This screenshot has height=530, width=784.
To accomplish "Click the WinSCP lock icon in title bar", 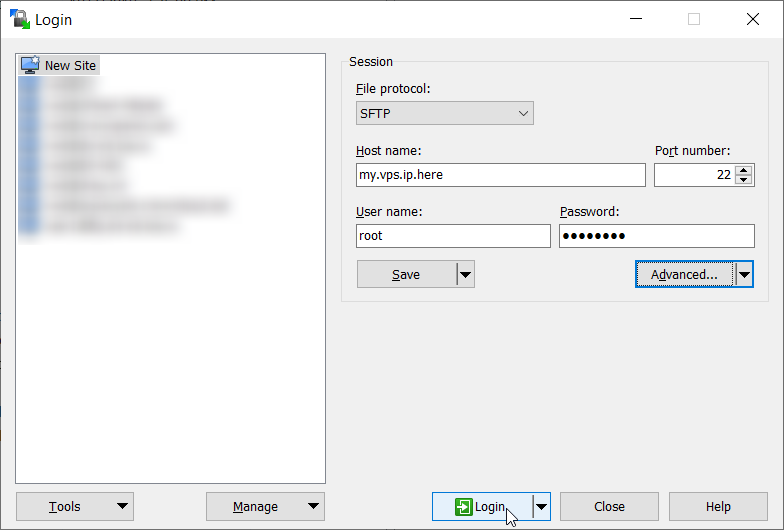I will pyautogui.click(x=20, y=19).
